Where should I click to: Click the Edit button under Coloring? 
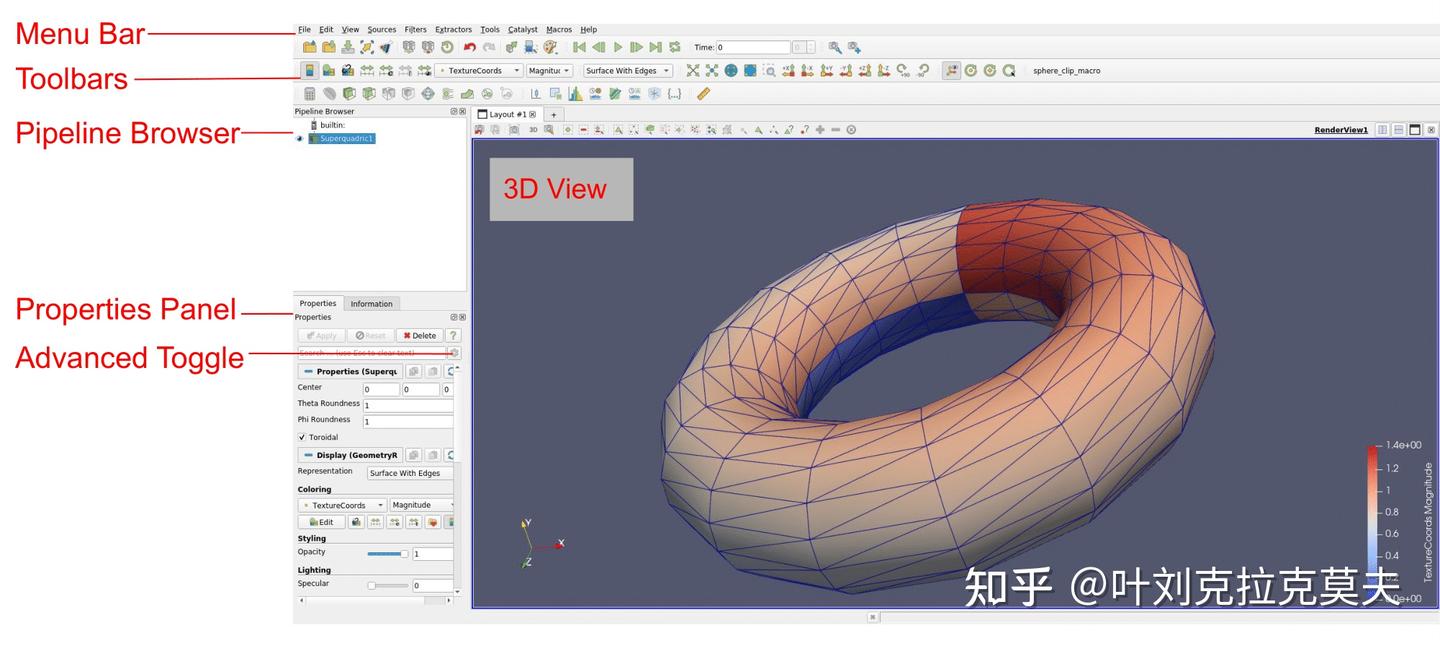pos(322,521)
